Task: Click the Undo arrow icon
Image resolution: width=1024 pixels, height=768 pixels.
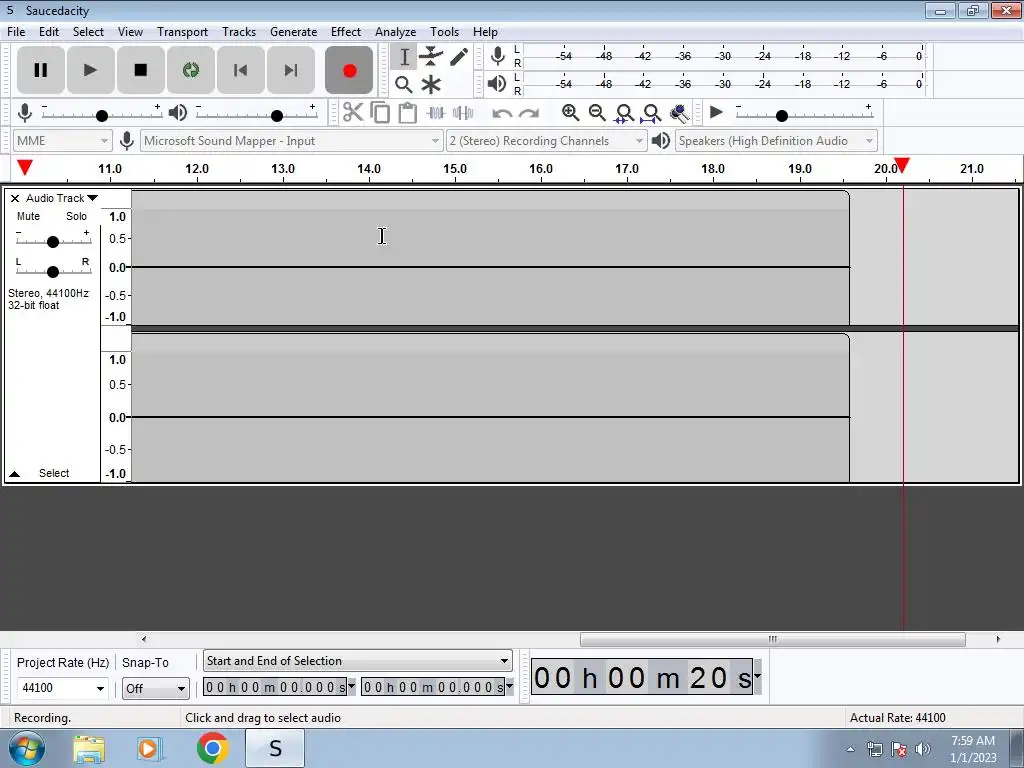Action: (502, 113)
